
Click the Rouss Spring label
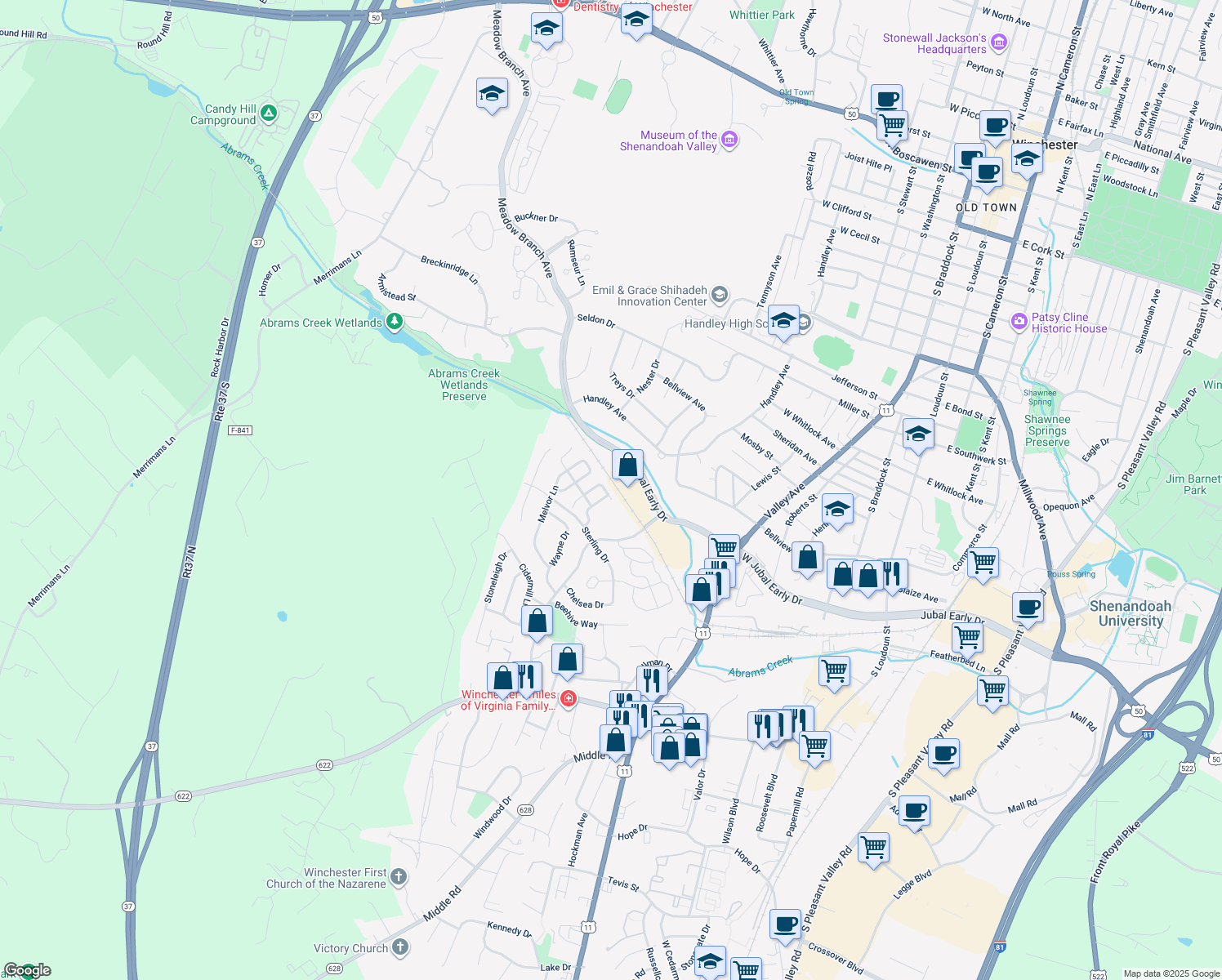(x=1071, y=574)
